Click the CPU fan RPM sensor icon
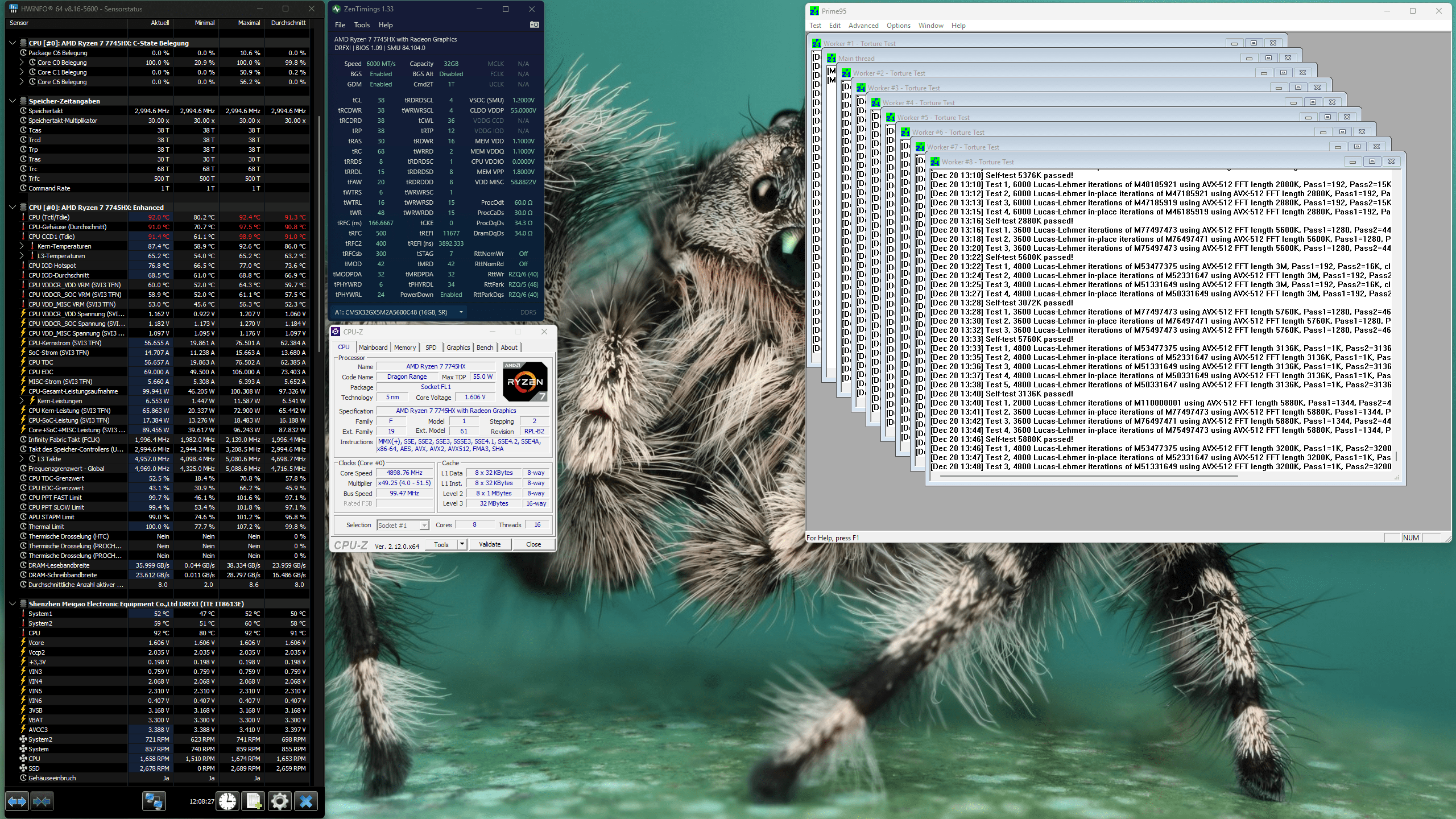 (23, 759)
